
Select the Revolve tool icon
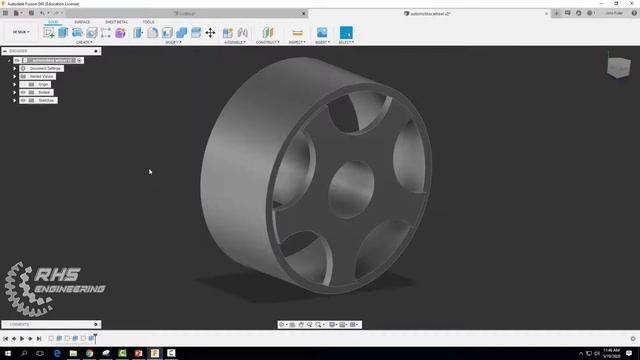[x=78, y=33]
